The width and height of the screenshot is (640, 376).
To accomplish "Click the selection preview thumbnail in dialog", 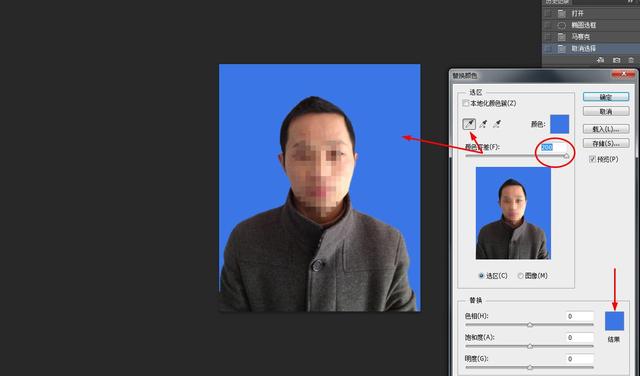I will [513, 213].
